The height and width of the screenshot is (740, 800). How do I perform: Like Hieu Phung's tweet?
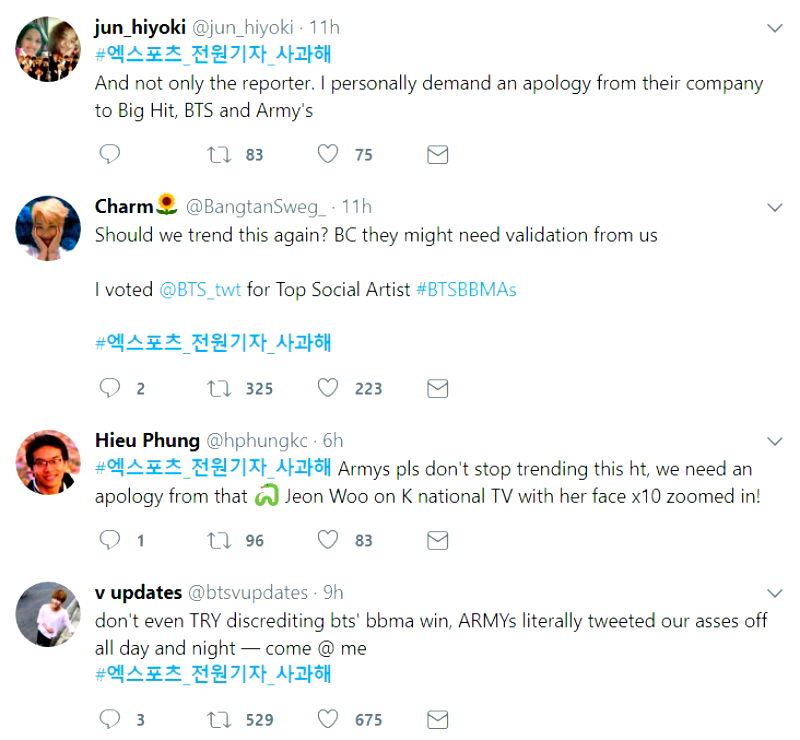pos(327,540)
